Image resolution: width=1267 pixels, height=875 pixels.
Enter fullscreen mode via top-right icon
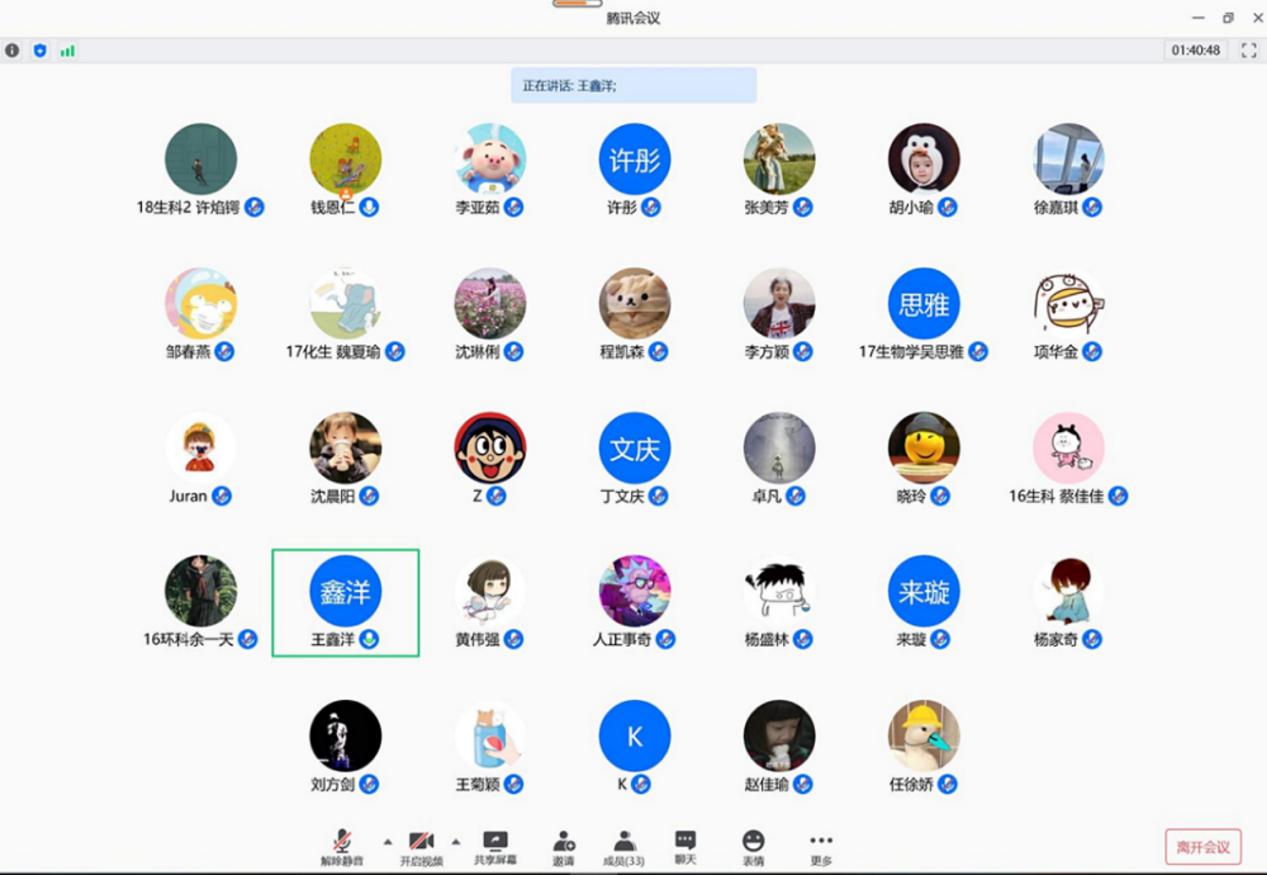[1248, 50]
